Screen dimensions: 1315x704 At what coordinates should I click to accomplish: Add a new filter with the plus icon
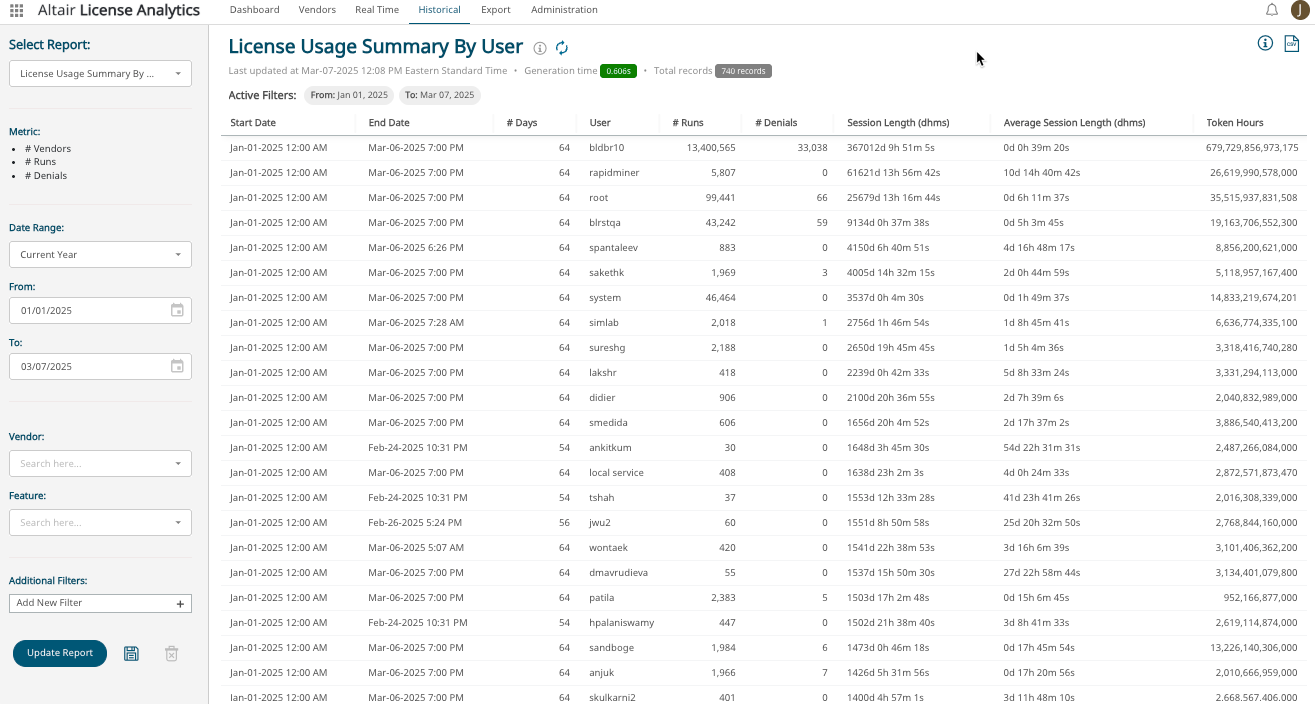(x=180, y=604)
